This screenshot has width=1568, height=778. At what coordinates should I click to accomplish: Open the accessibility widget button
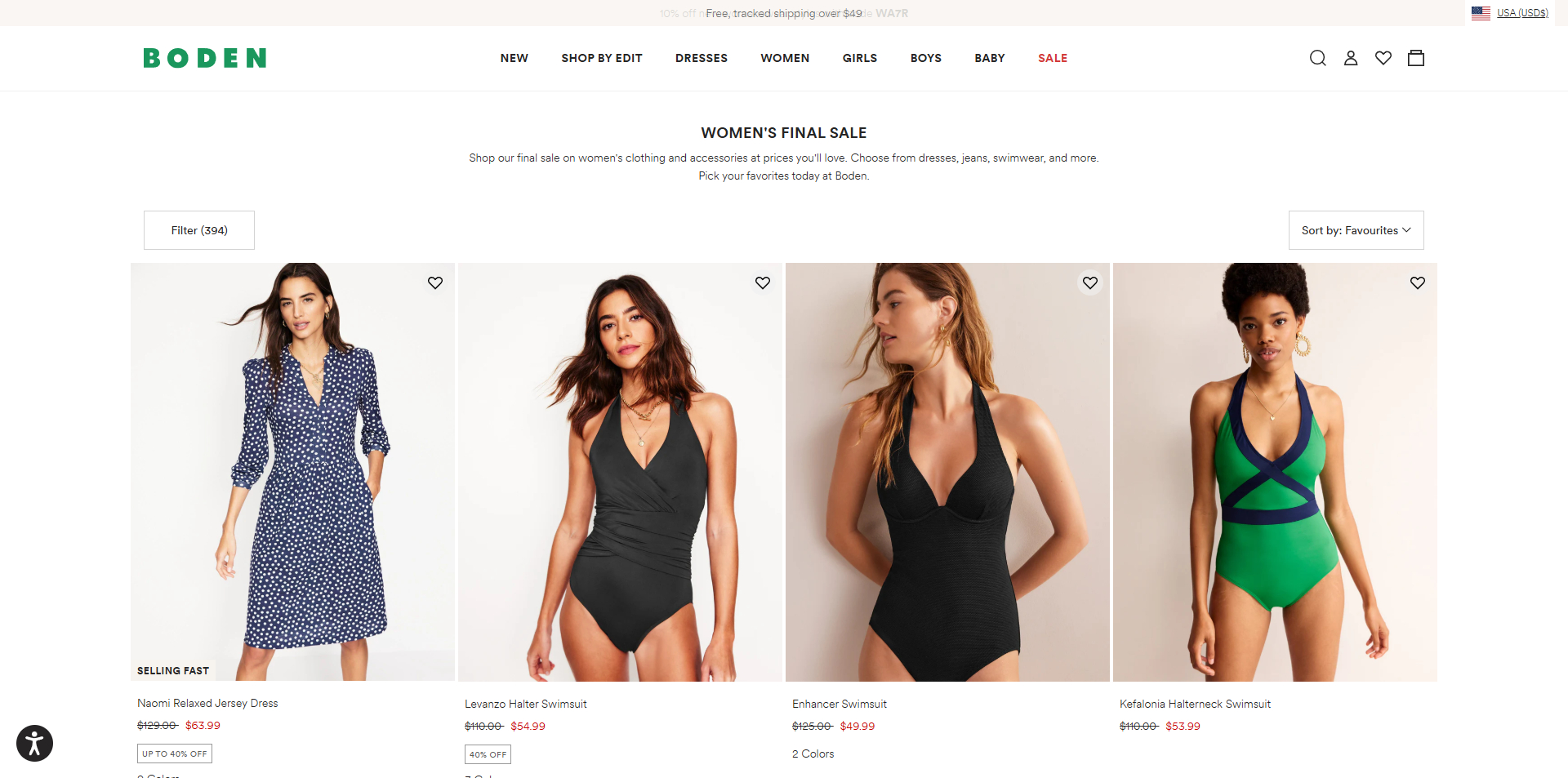pos(34,743)
